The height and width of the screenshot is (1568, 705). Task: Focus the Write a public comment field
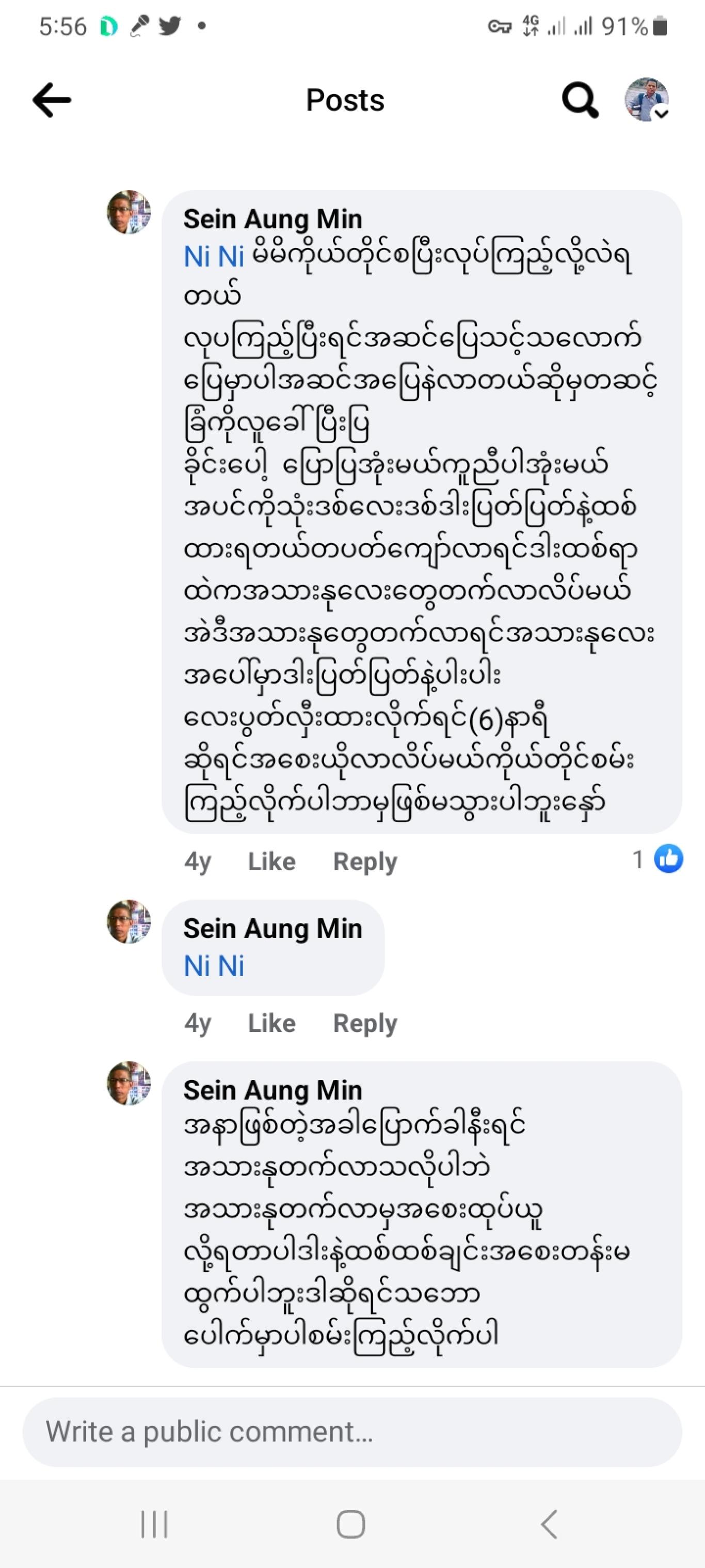(352, 1432)
